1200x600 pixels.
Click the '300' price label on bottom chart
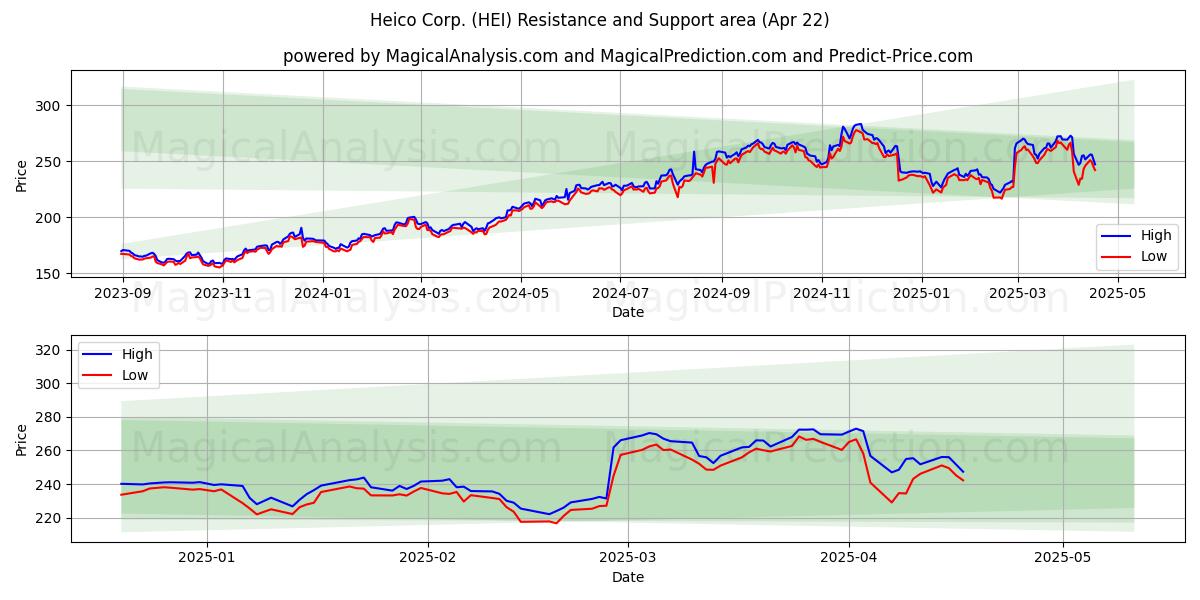click(x=50, y=384)
